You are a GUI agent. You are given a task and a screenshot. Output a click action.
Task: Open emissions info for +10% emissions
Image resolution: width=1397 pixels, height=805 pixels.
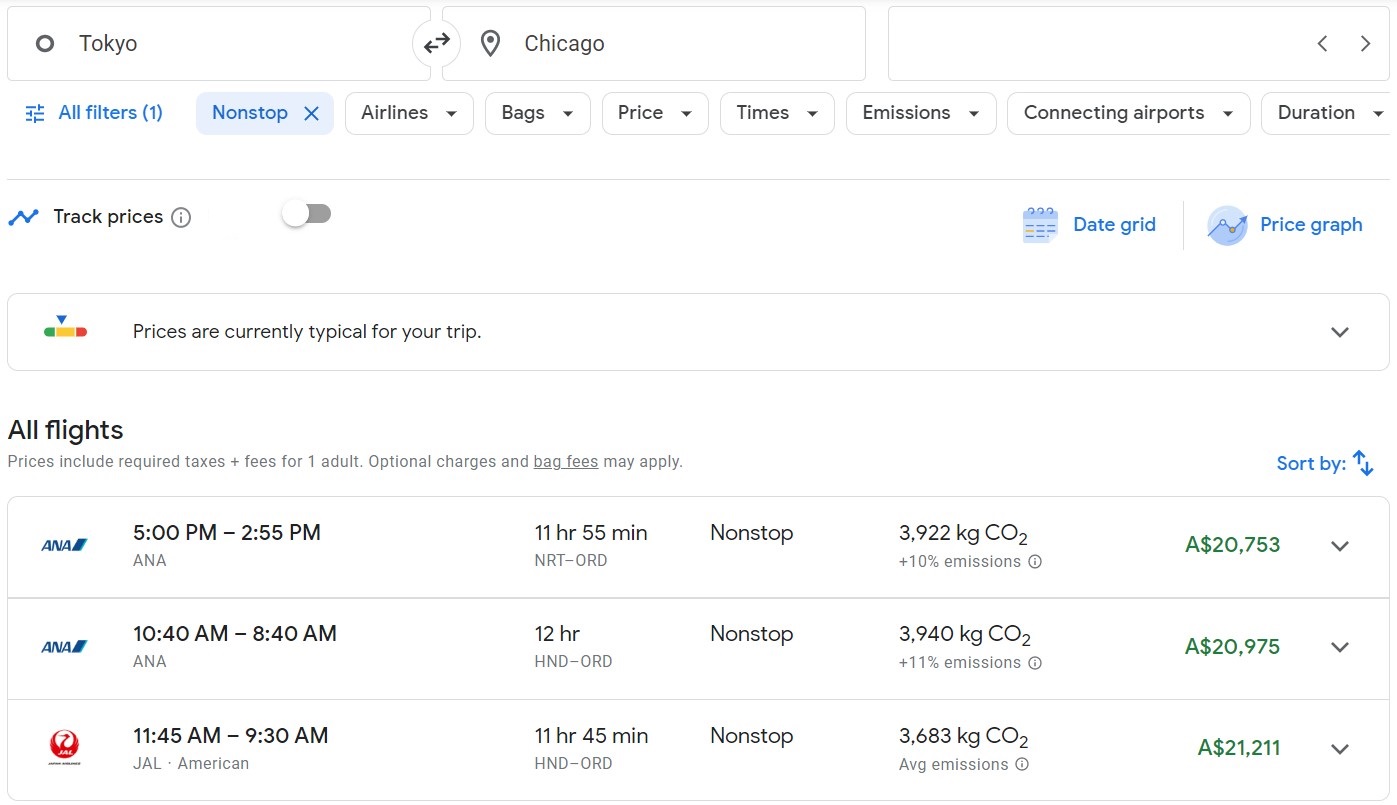point(1035,562)
